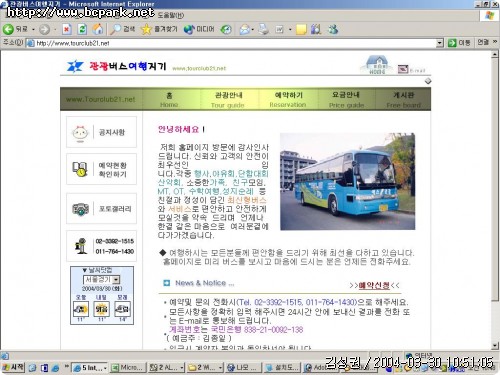Click the www.Tourclub21.net banner text
500x375 pixels.
pos(100,99)
